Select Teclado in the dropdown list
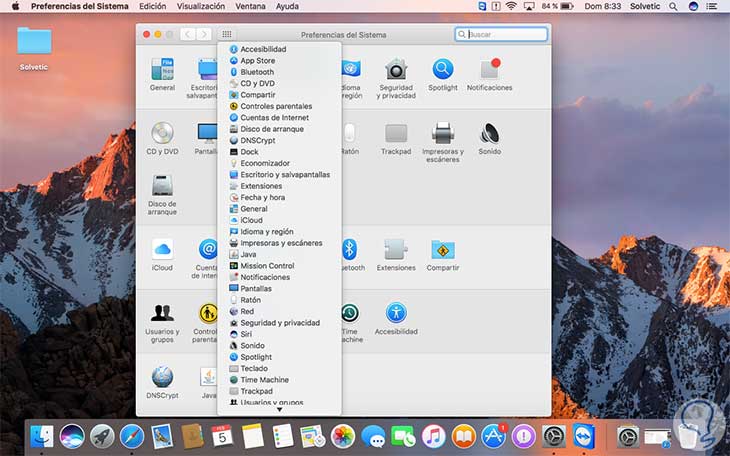 (x=279, y=368)
